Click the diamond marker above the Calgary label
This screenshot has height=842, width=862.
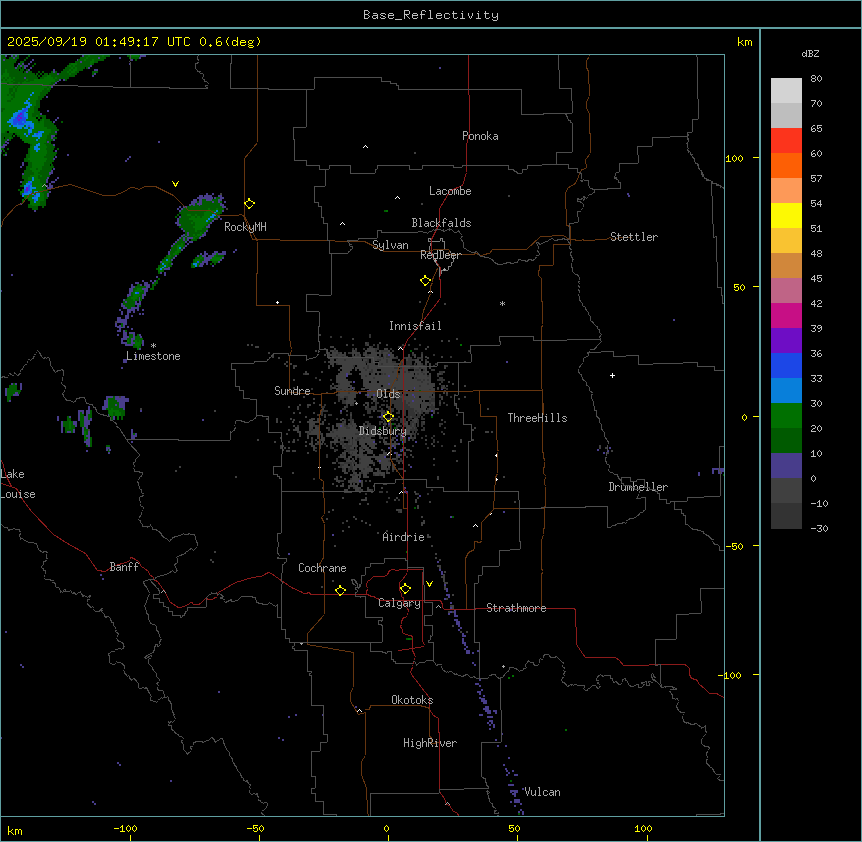click(x=405, y=589)
